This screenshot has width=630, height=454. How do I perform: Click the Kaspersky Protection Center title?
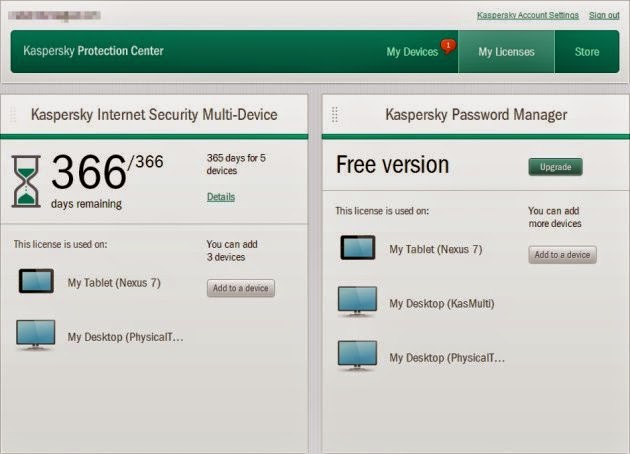(93, 51)
